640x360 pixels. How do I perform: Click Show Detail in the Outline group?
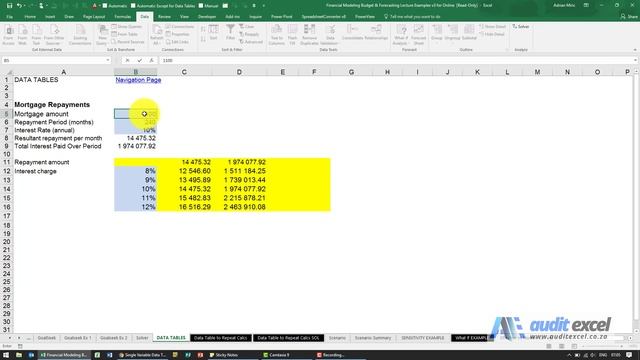click(492, 27)
